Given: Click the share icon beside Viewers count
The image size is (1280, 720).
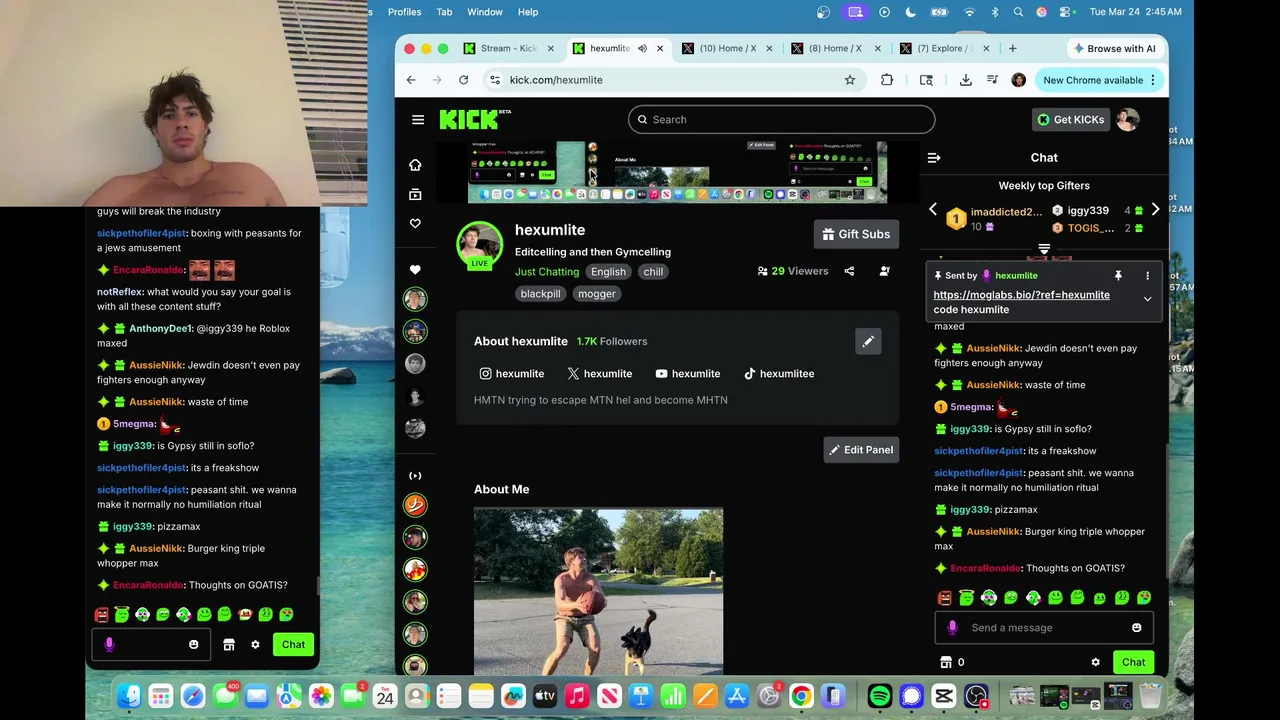Looking at the screenshot, I should tap(849, 271).
